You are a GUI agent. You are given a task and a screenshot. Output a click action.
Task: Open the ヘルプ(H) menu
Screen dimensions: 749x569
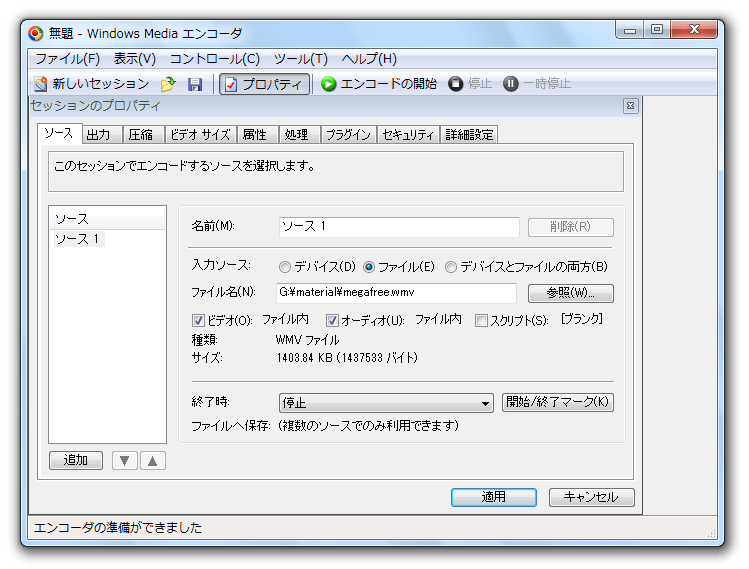coord(369,59)
